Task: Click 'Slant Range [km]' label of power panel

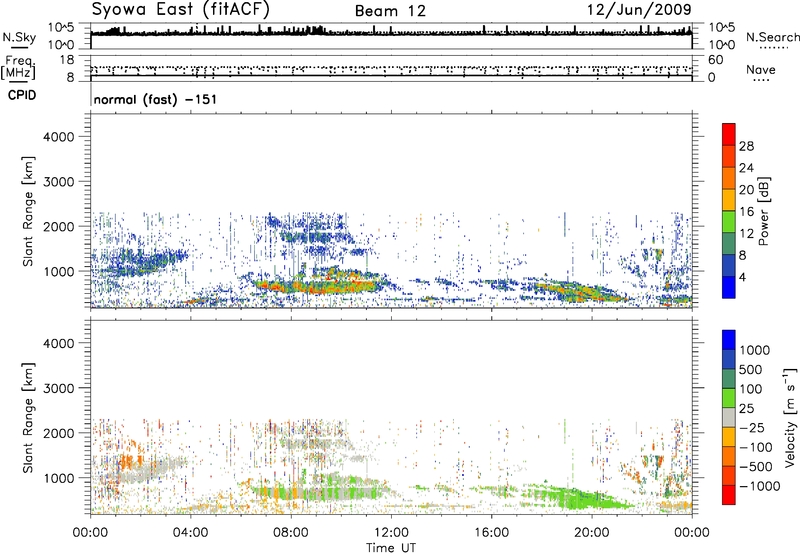Action: click(28, 211)
